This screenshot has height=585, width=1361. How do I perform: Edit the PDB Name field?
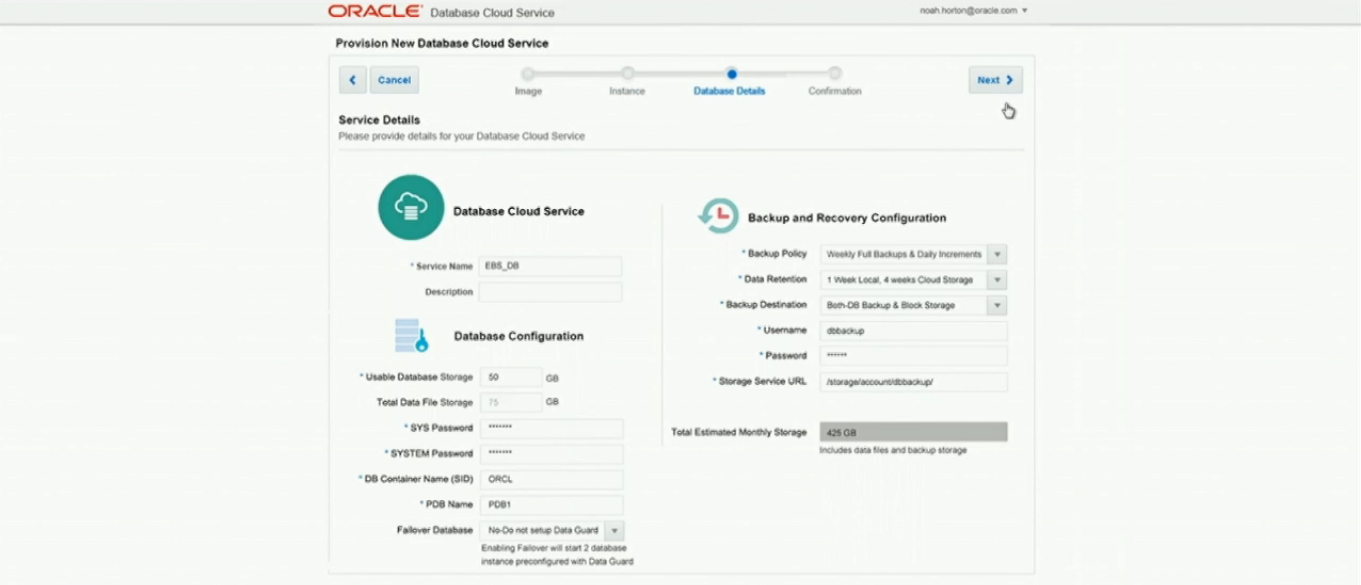(551, 505)
